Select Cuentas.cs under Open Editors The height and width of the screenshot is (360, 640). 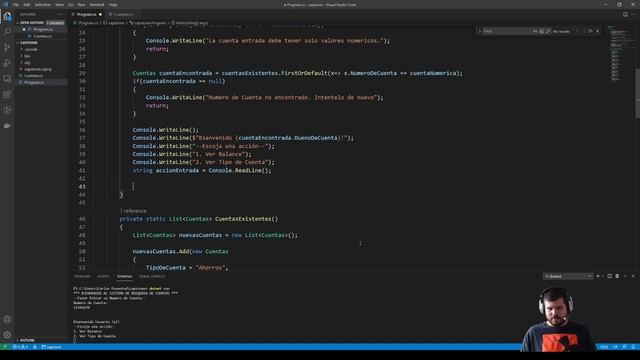point(42,36)
